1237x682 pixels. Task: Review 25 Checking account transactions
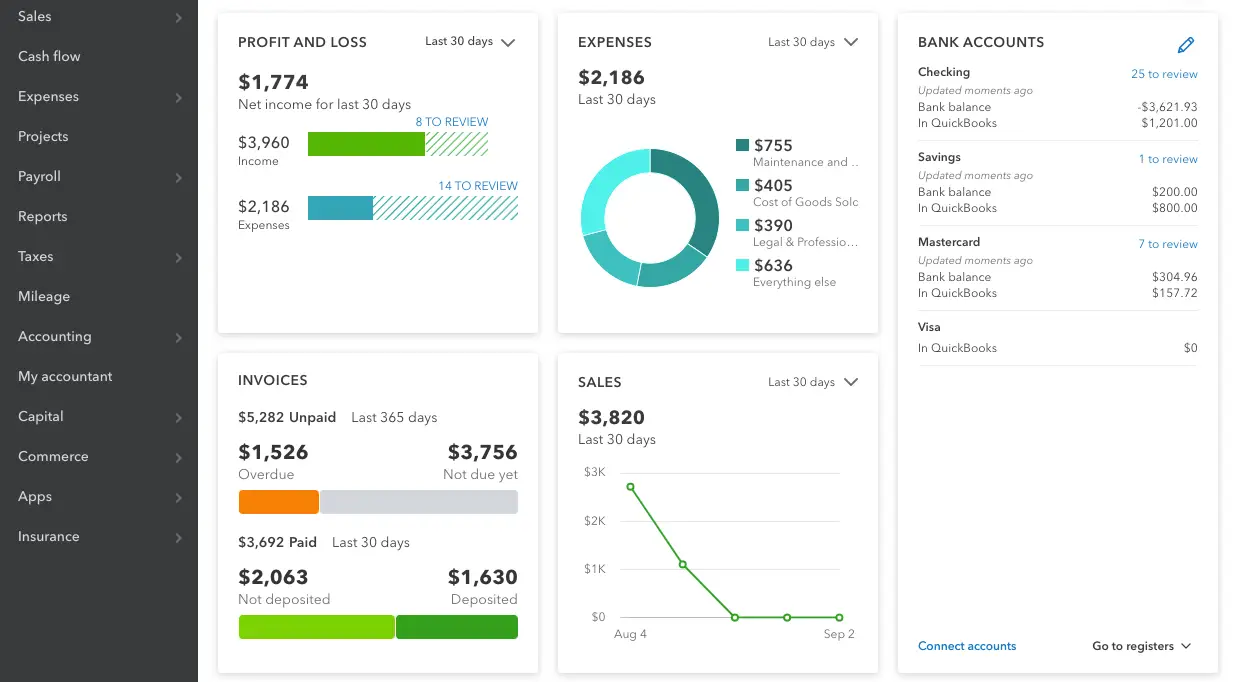click(1164, 74)
